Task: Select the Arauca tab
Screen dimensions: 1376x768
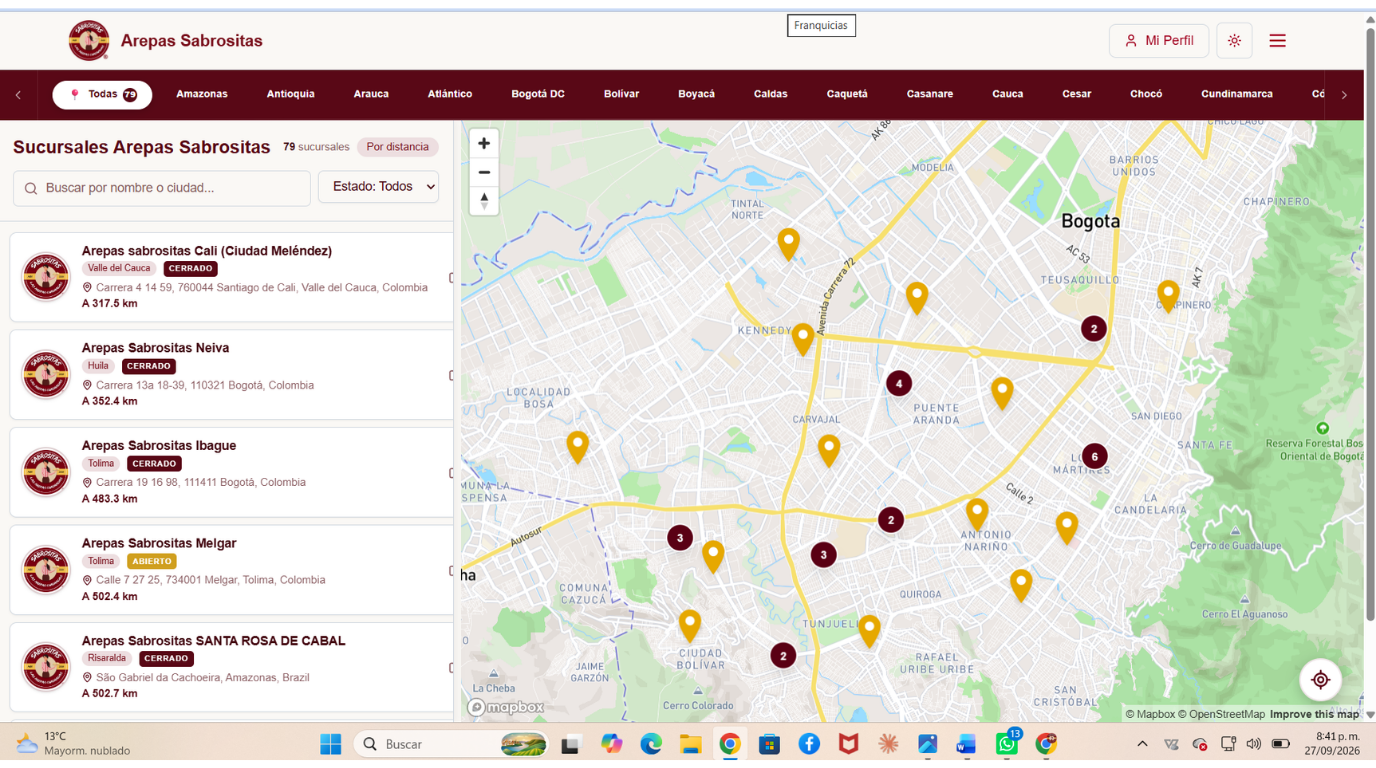Action: click(371, 95)
